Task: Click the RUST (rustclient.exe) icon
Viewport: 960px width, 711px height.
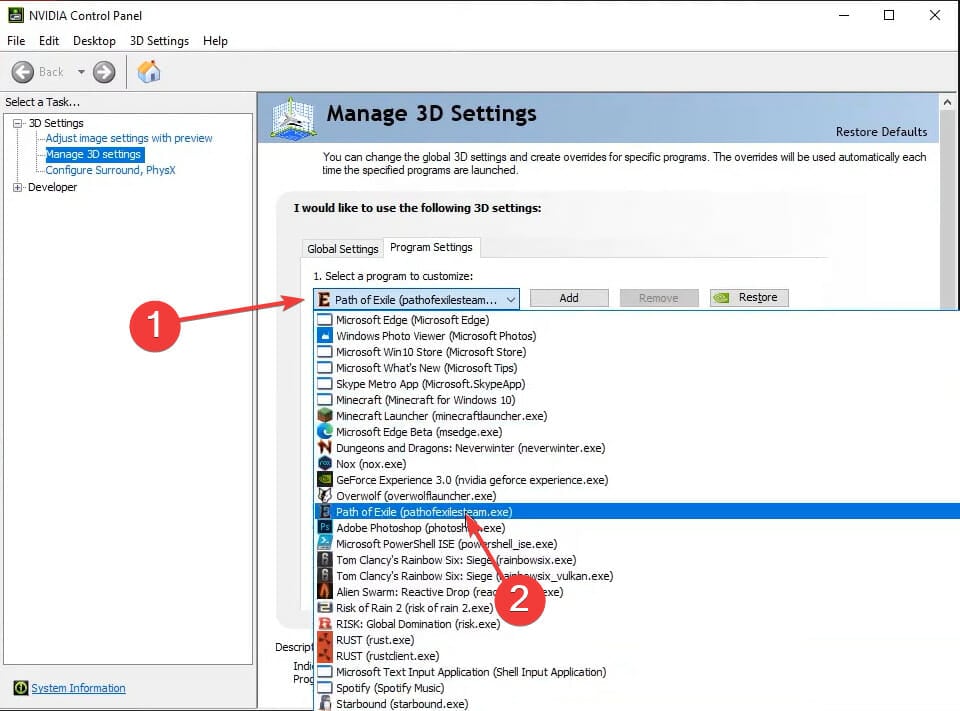Action: [x=324, y=655]
